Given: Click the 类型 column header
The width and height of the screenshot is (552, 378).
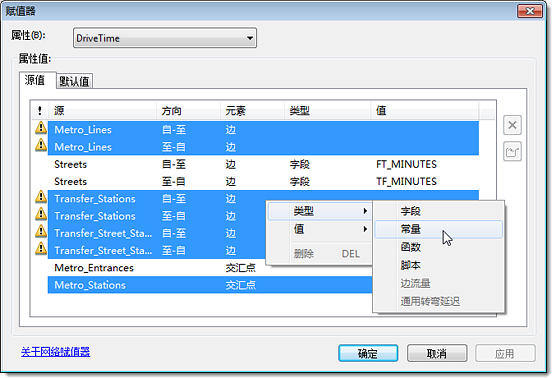Looking at the screenshot, I should coord(327,111).
